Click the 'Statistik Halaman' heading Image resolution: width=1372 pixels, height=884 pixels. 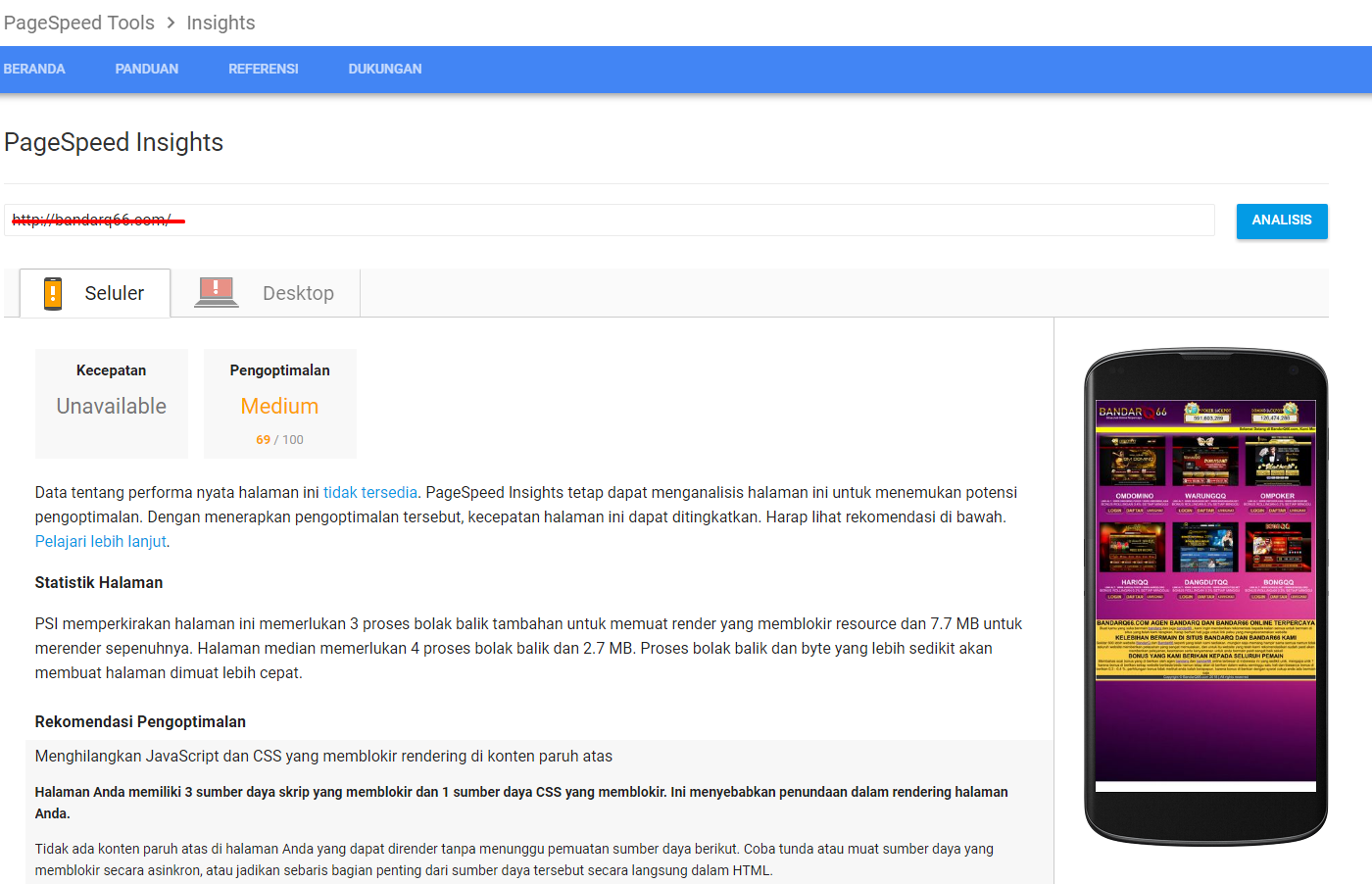coord(99,582)
